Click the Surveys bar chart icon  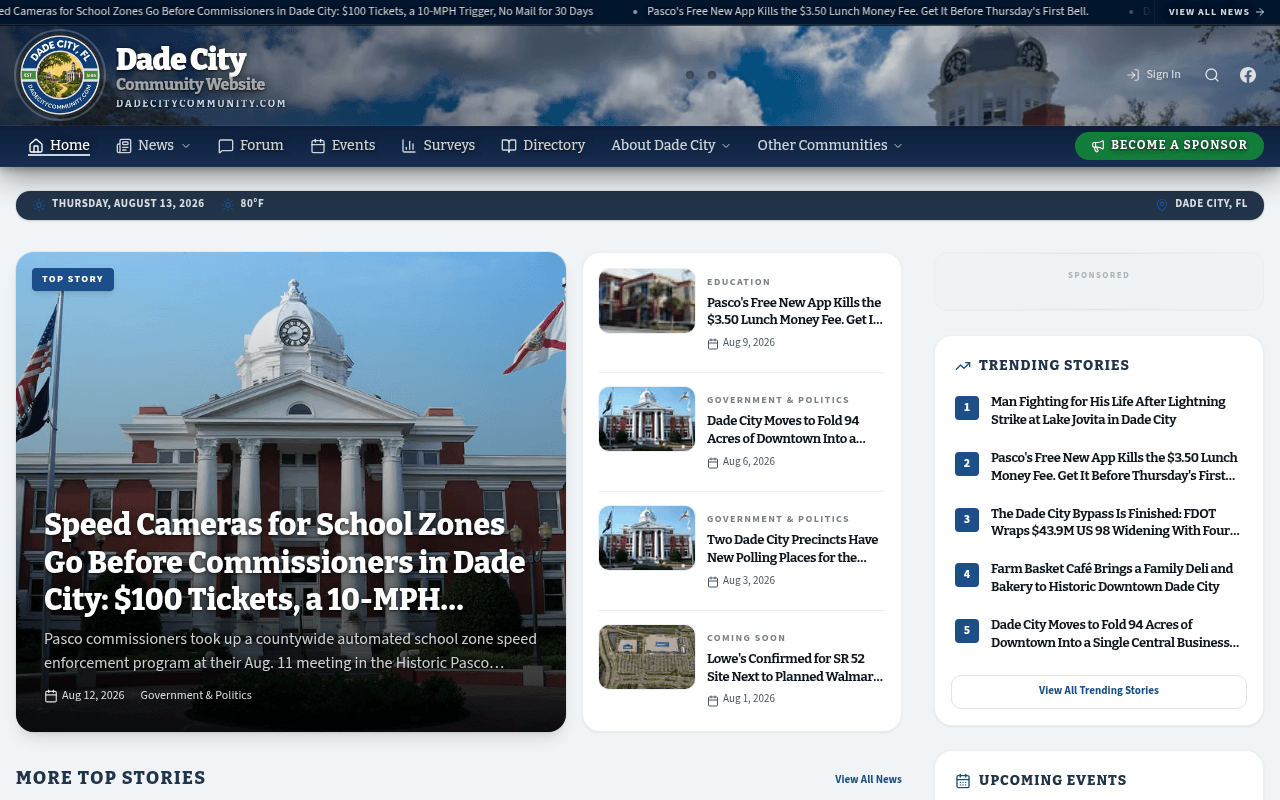point(409,146)
